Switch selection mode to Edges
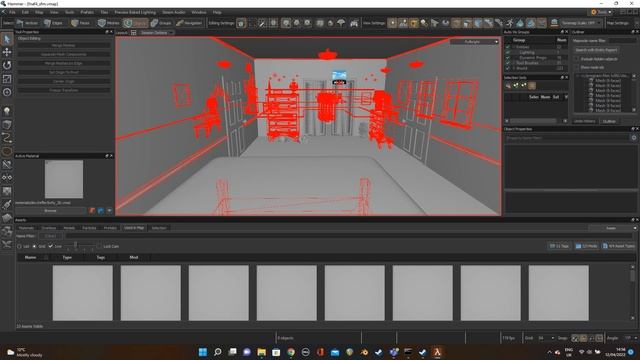Viewport: 640px width, 360px height. tap(53, 23)
